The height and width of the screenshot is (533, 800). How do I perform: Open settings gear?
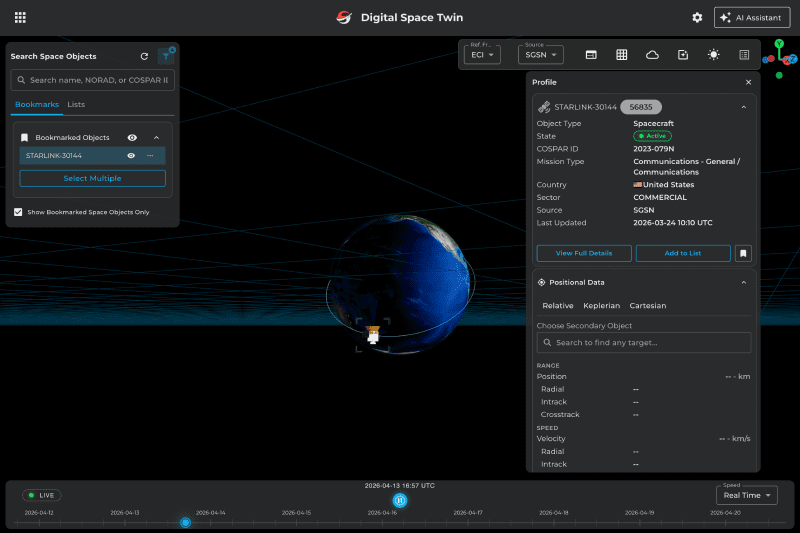[697, 17]
